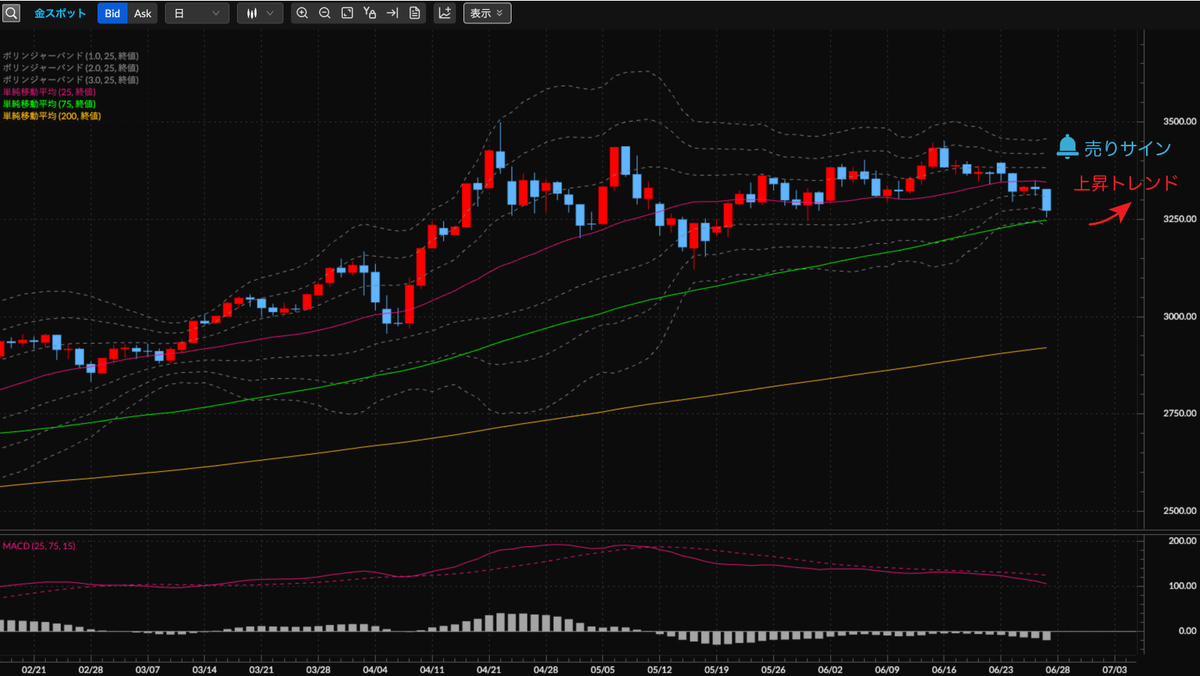Click the symbol search magnifier icon
1200x676 pixels.
[11, 14]
